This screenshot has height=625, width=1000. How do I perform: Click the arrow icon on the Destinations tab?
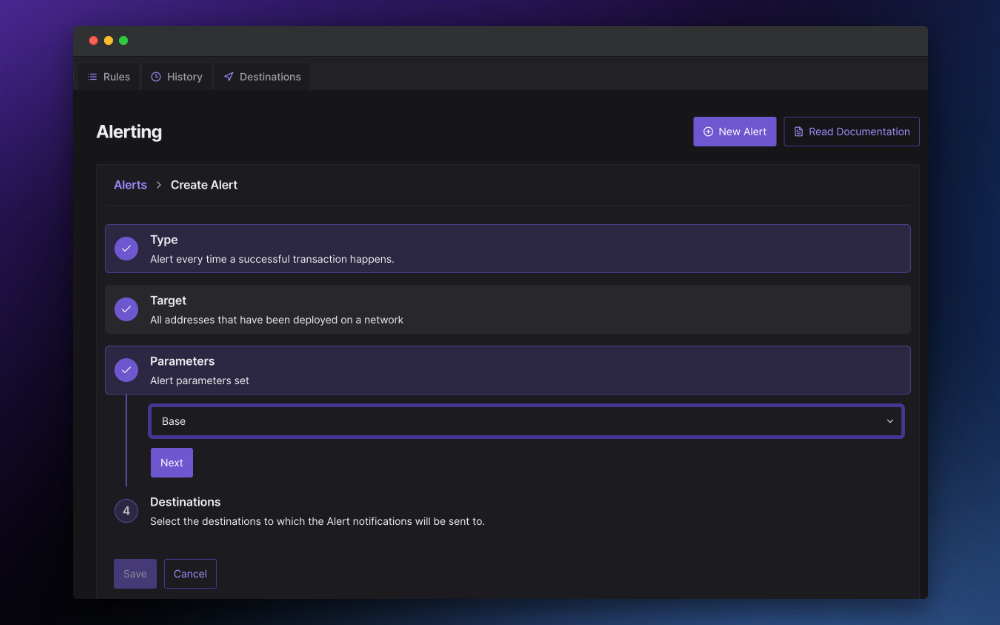[229, 76]
